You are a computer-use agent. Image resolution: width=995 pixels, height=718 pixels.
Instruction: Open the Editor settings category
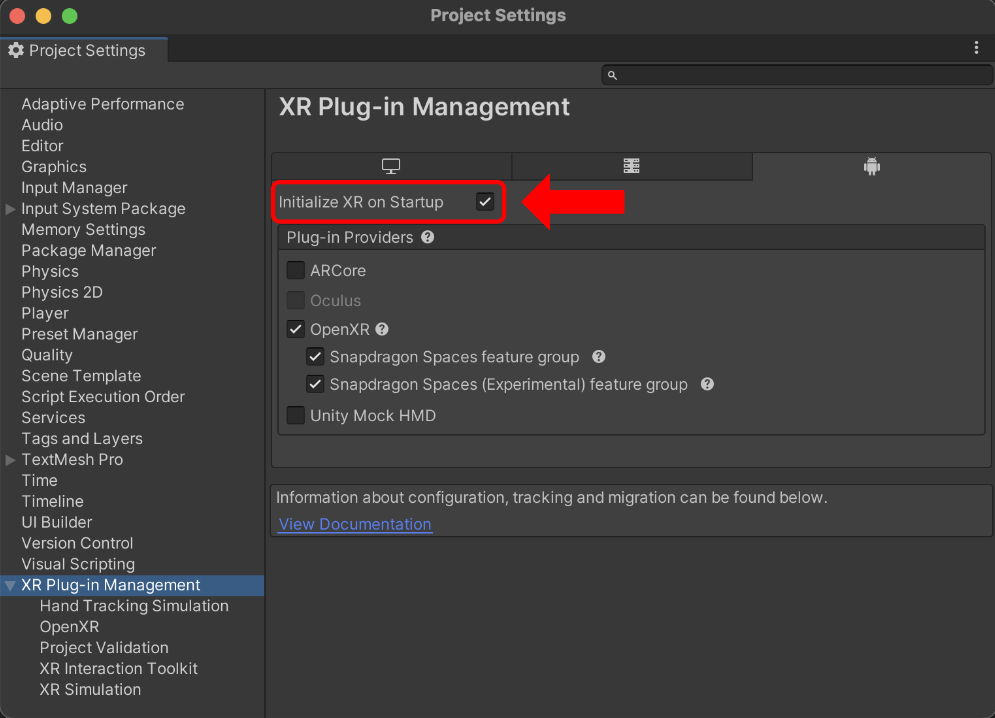click(43, 146)
